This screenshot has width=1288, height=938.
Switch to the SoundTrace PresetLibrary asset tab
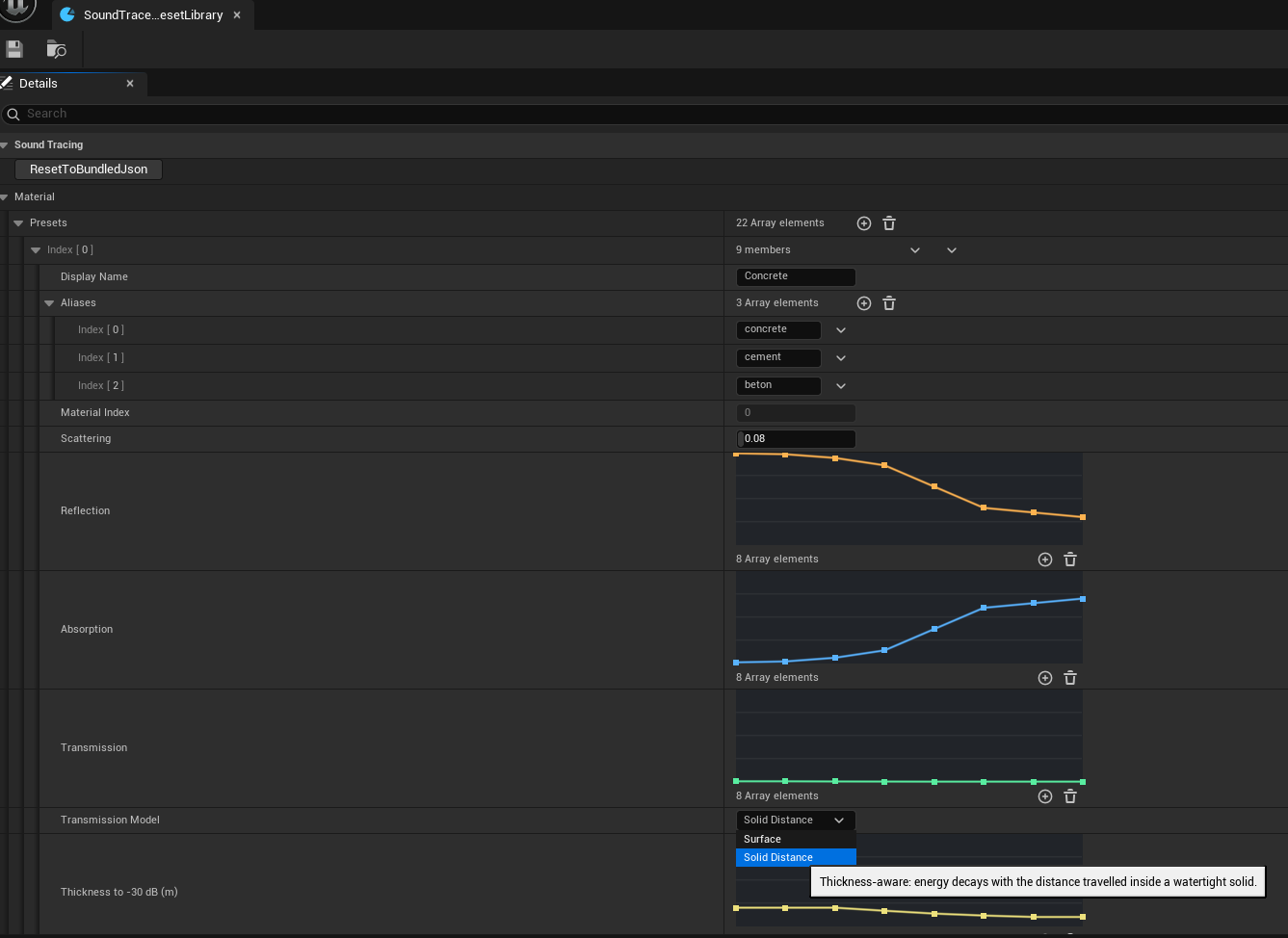click(x=152, y=15)
